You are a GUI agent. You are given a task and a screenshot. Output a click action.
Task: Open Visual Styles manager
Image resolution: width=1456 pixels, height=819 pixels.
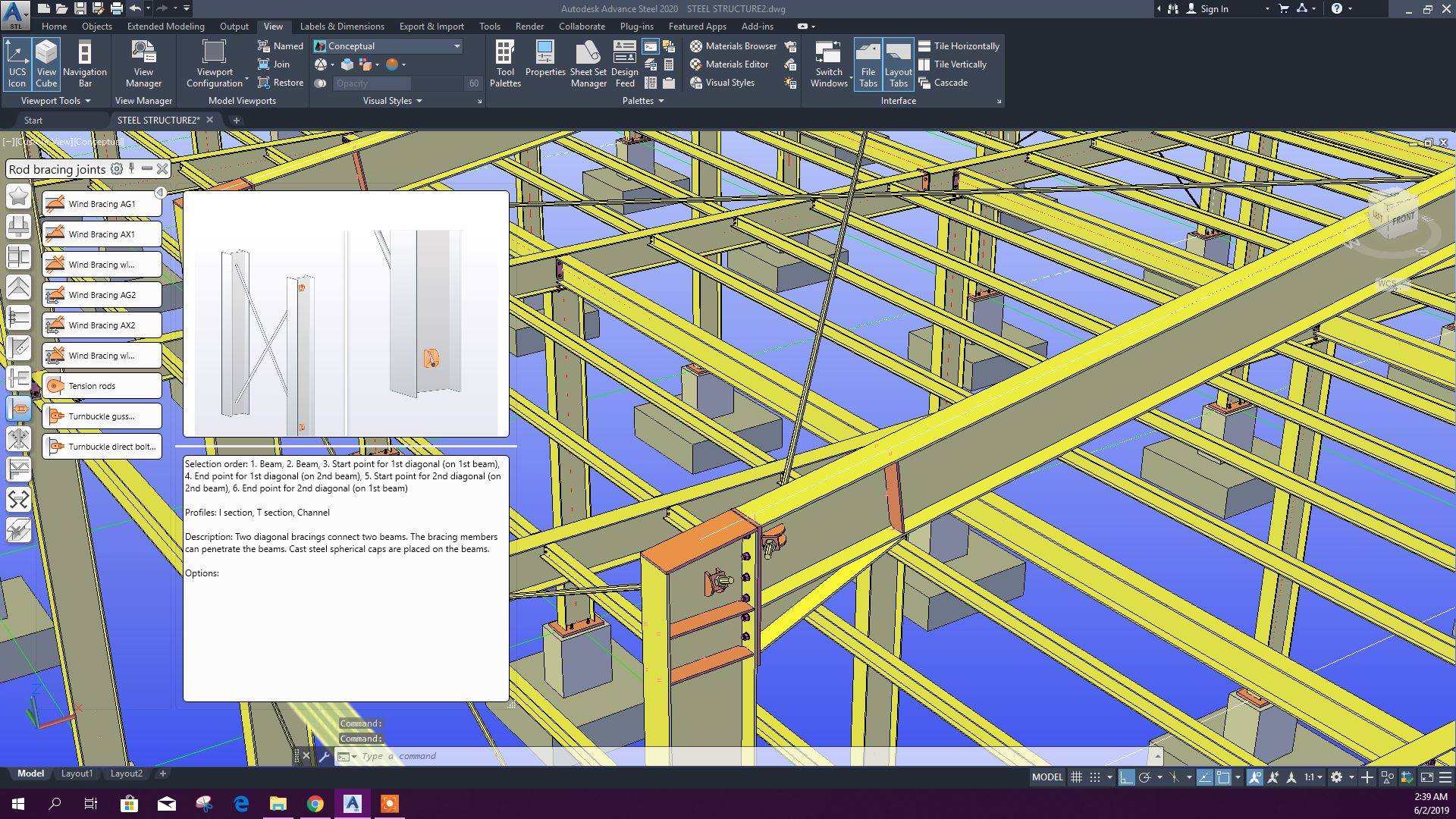[x=722, y=83]
